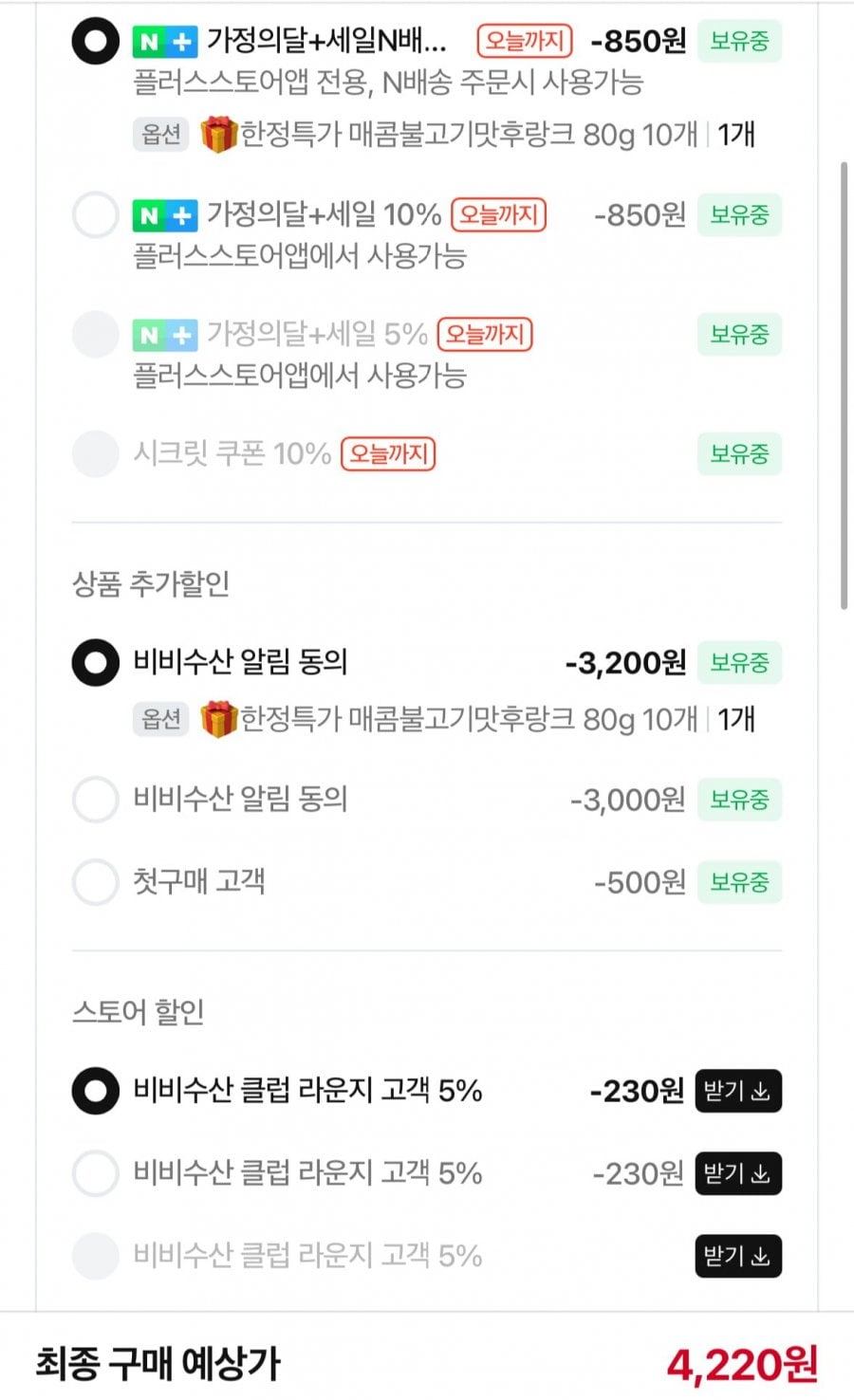Download the disabled third 클럽 라운지 coupon
854x1400 pixels.
737,1256
